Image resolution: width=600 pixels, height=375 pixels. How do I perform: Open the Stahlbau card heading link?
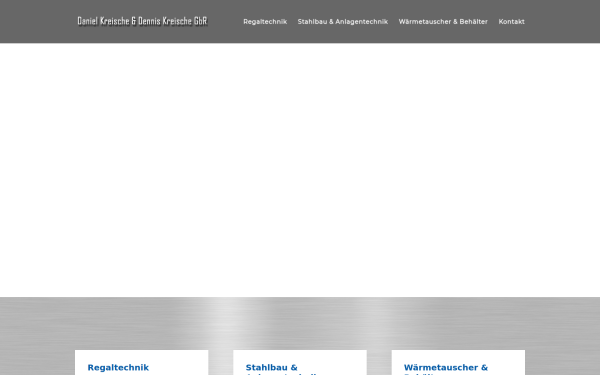[x=282, y=369]
